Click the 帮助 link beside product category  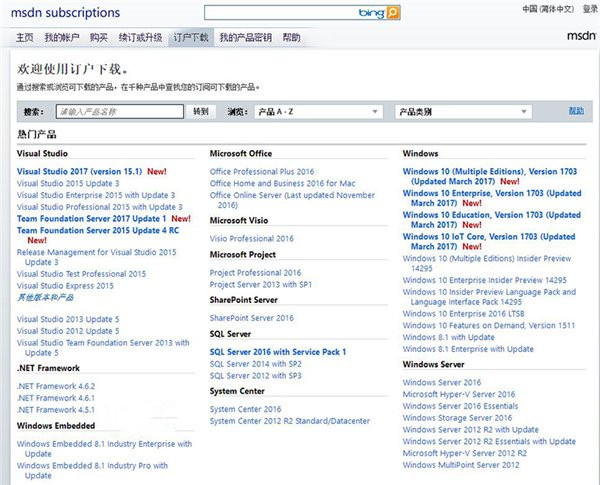[x=576, y=111]
